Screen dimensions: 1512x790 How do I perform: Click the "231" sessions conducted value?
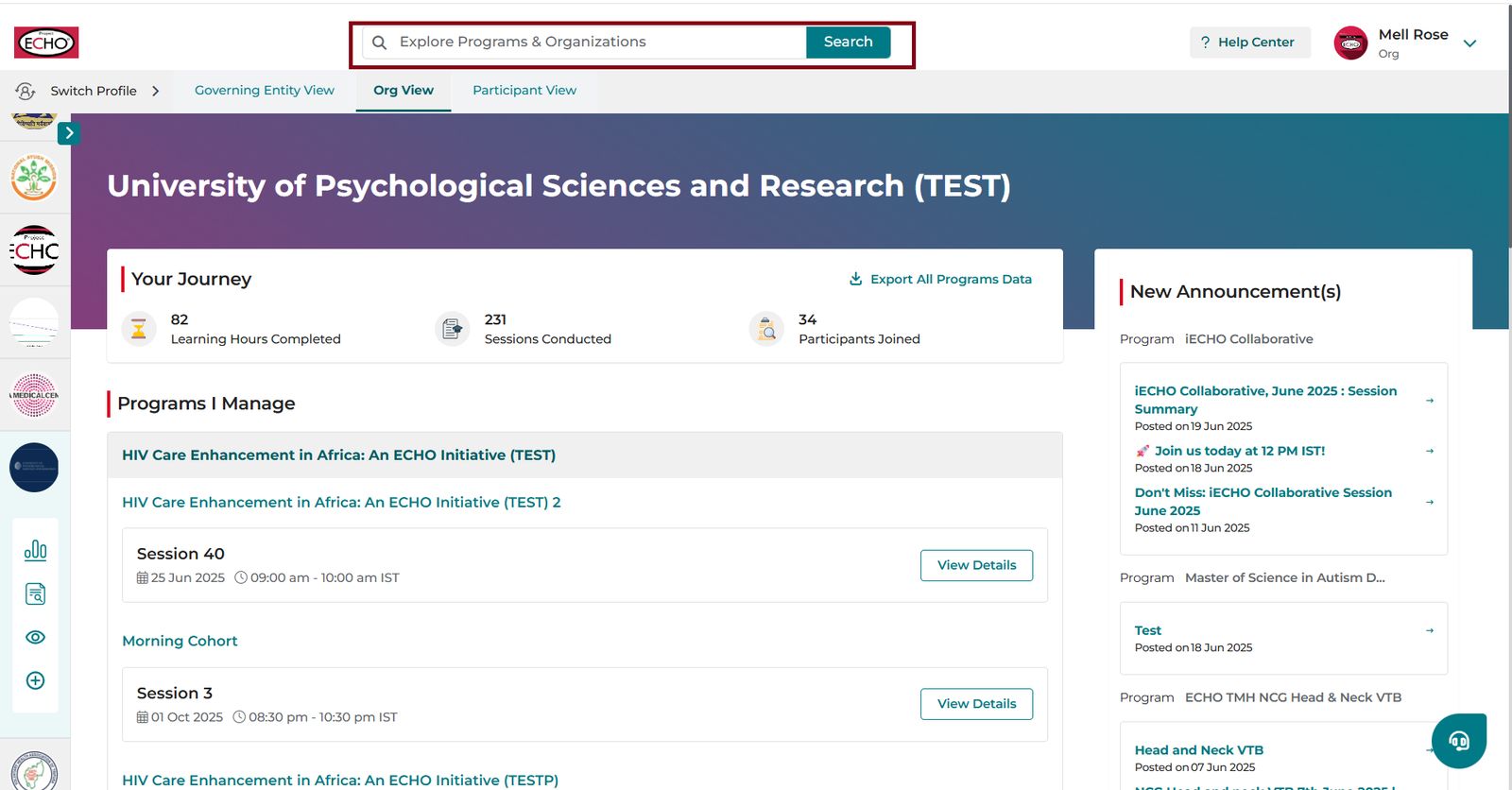coord(495,319)
